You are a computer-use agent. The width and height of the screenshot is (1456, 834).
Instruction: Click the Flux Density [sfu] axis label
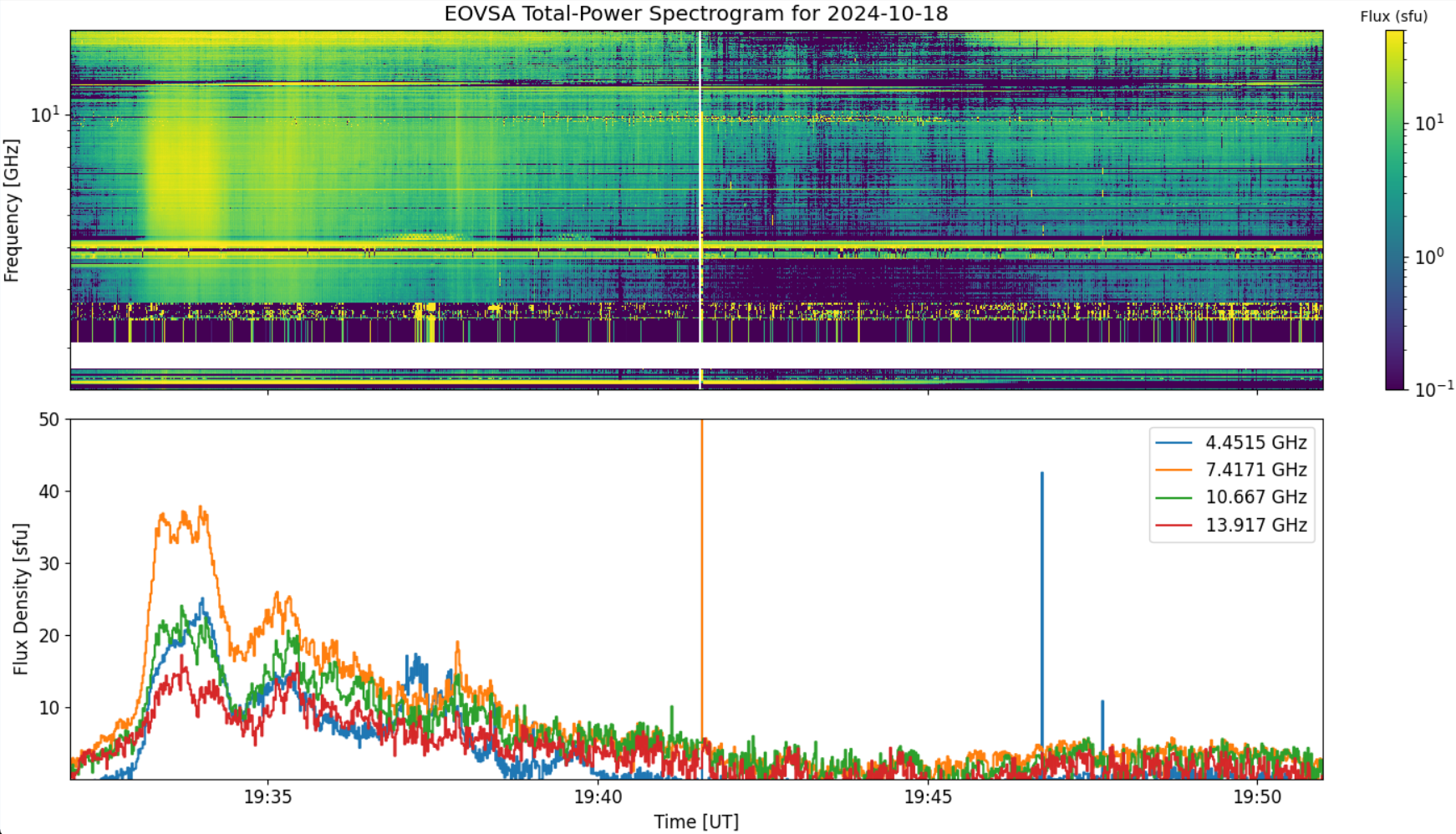[21, 599]
